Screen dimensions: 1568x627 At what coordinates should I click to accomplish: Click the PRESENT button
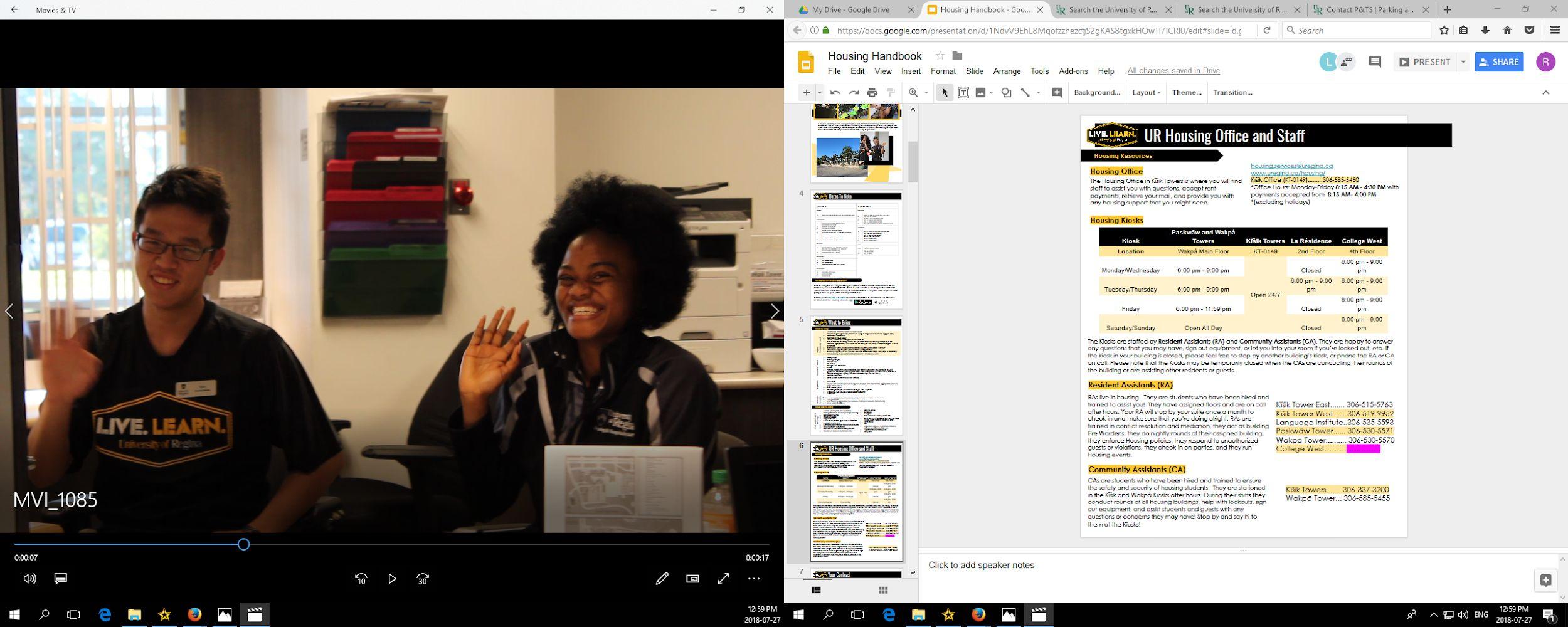coord(1425,62)
